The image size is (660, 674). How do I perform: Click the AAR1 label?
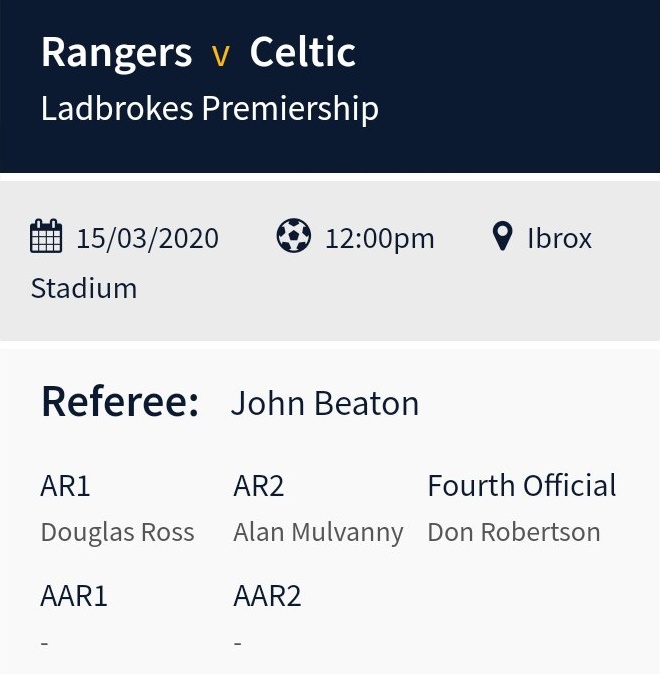coord(74,596)
